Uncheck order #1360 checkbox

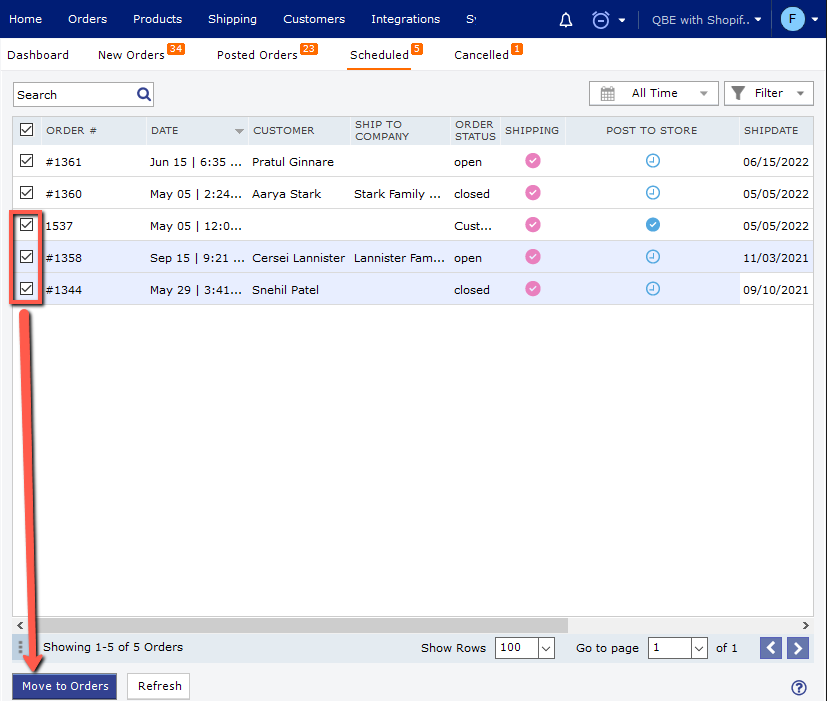26,193
